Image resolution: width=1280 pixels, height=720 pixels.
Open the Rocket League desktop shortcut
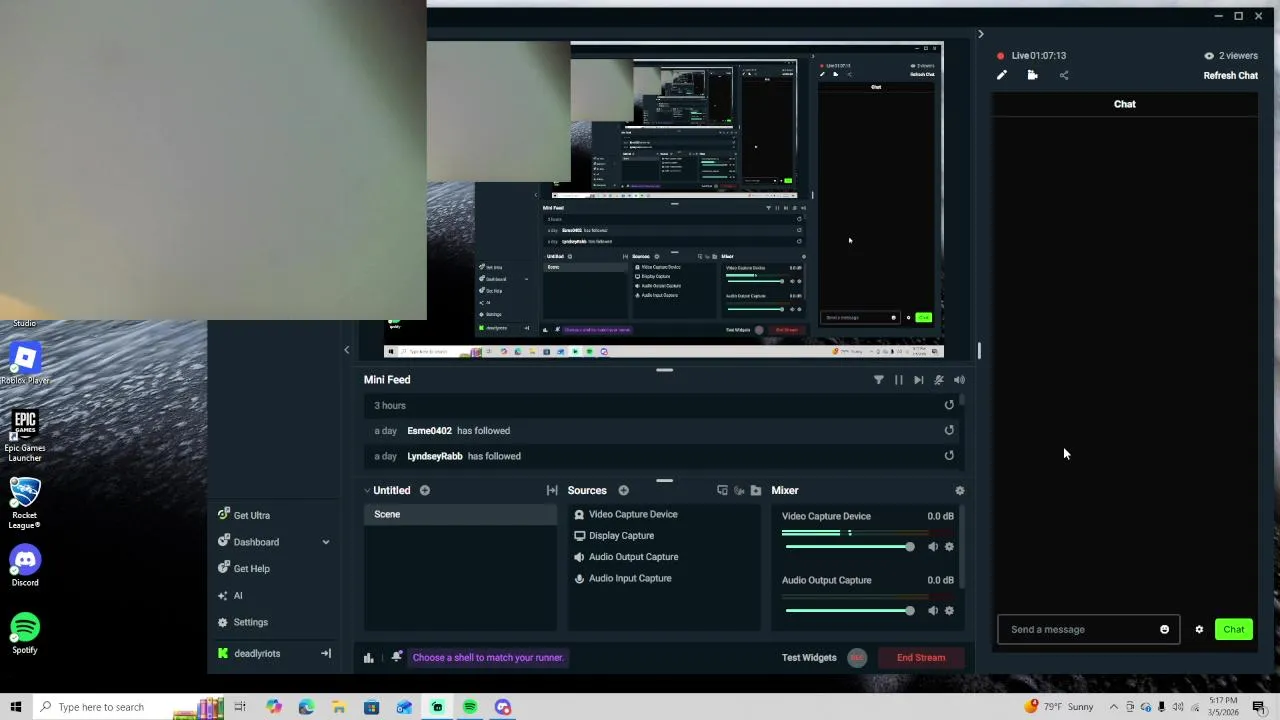[25, 503]
